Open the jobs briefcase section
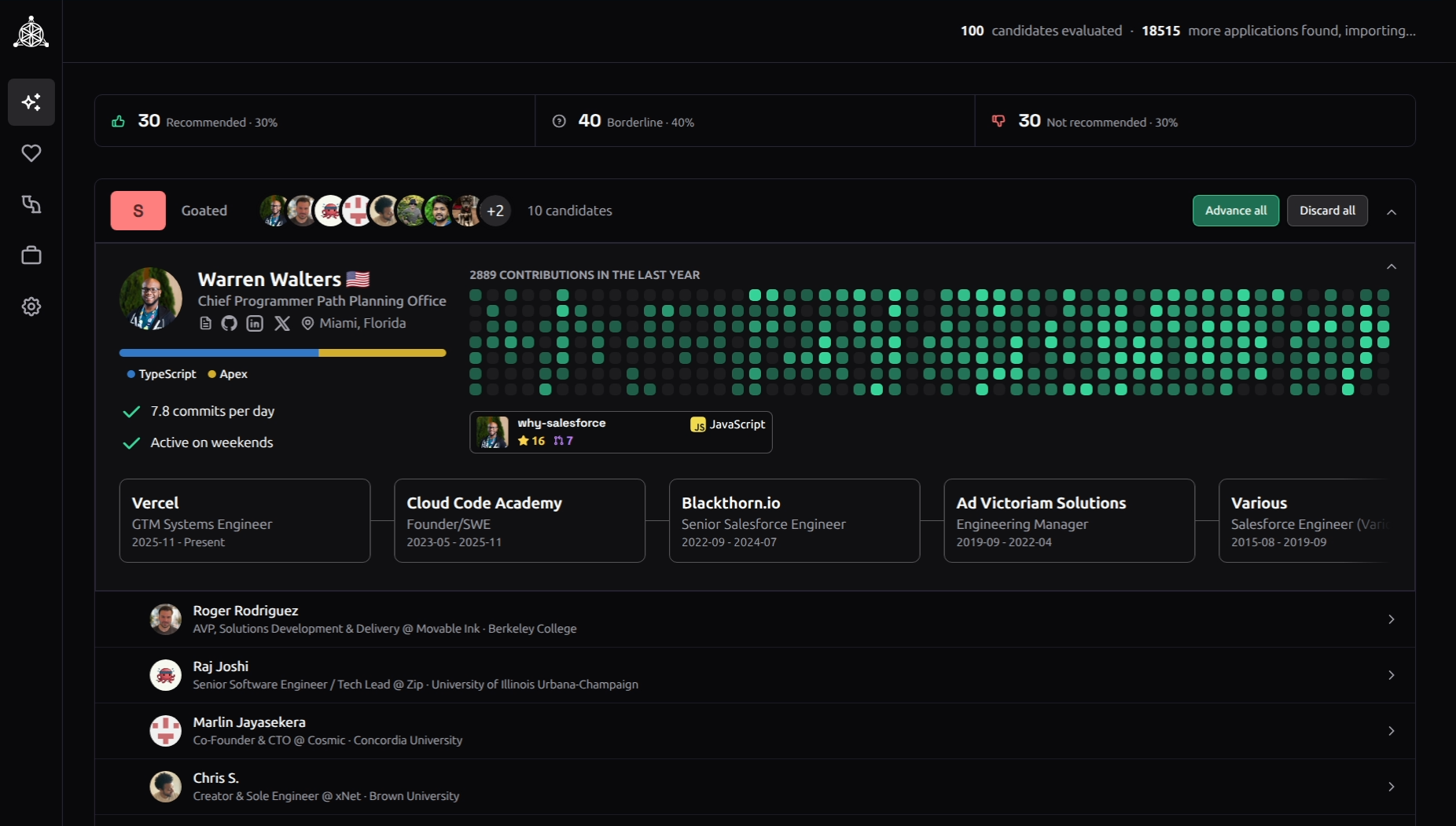This screenshot has width=1456, height=826. (x=31, y=255)
